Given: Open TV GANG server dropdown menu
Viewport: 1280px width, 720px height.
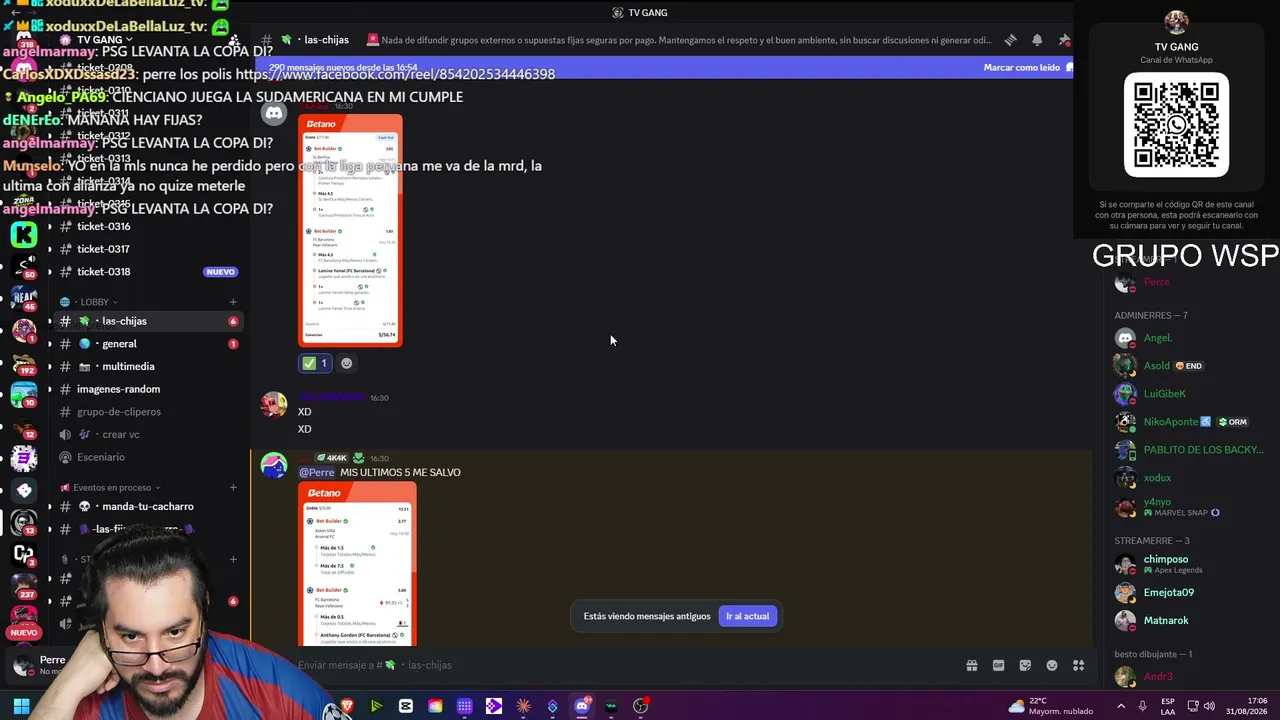Looking at the screenshot, I should point(105,40).
